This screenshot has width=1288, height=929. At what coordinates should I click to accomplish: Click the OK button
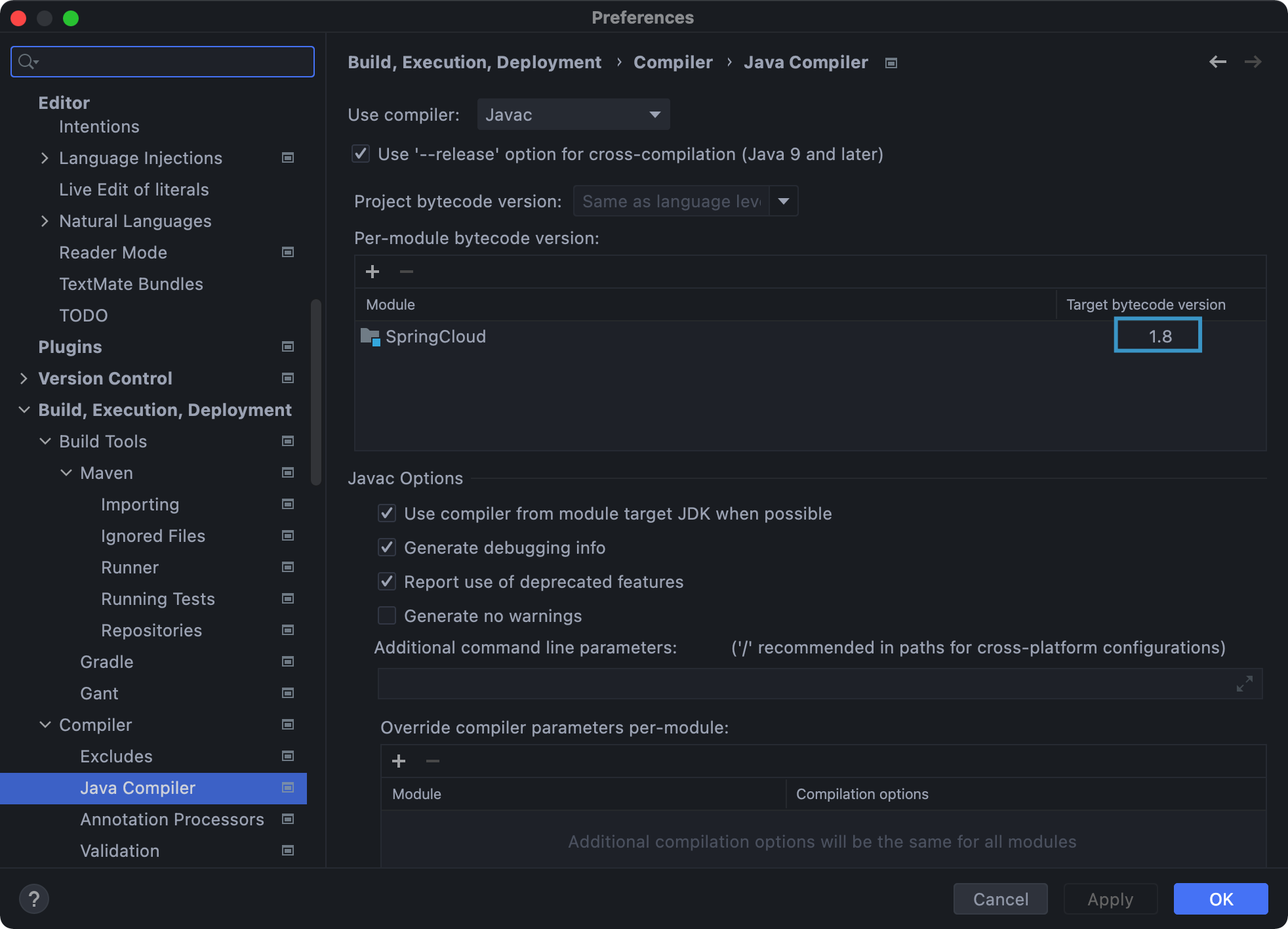[1220, 899]
